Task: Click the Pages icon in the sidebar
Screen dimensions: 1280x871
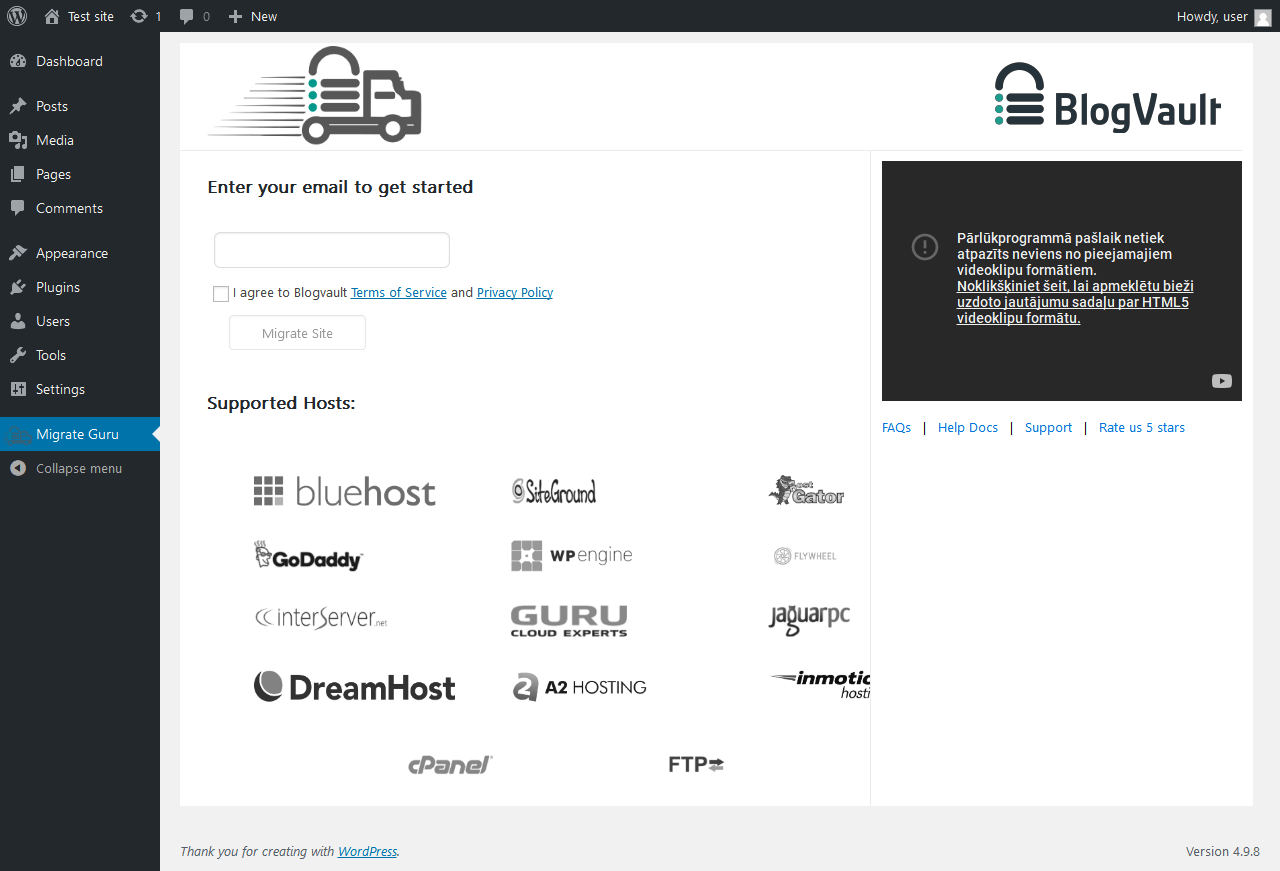Action: [x=18, y=174]
